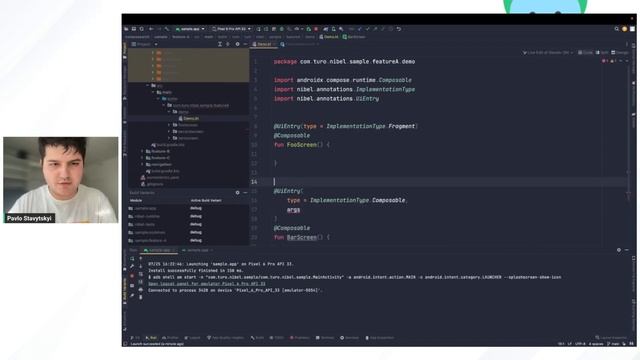Screen dimensions: 640x360
Task: Open device dropdown 'Pixel 6 Pro API 33'
Action: pos(231,29)
